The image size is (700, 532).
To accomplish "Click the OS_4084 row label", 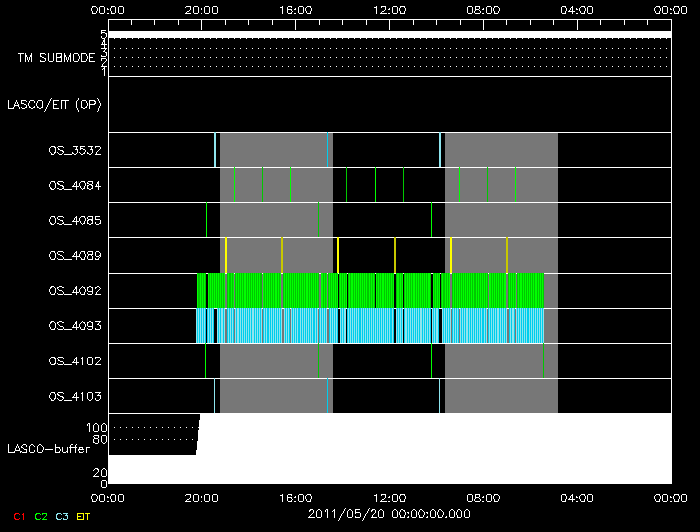I will 75,185.
